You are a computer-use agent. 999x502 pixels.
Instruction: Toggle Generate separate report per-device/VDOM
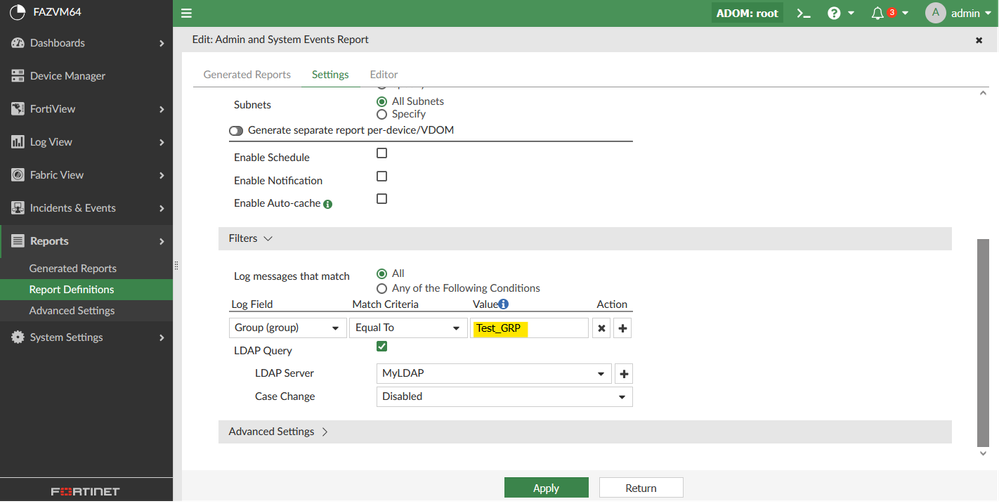[236, 131]
